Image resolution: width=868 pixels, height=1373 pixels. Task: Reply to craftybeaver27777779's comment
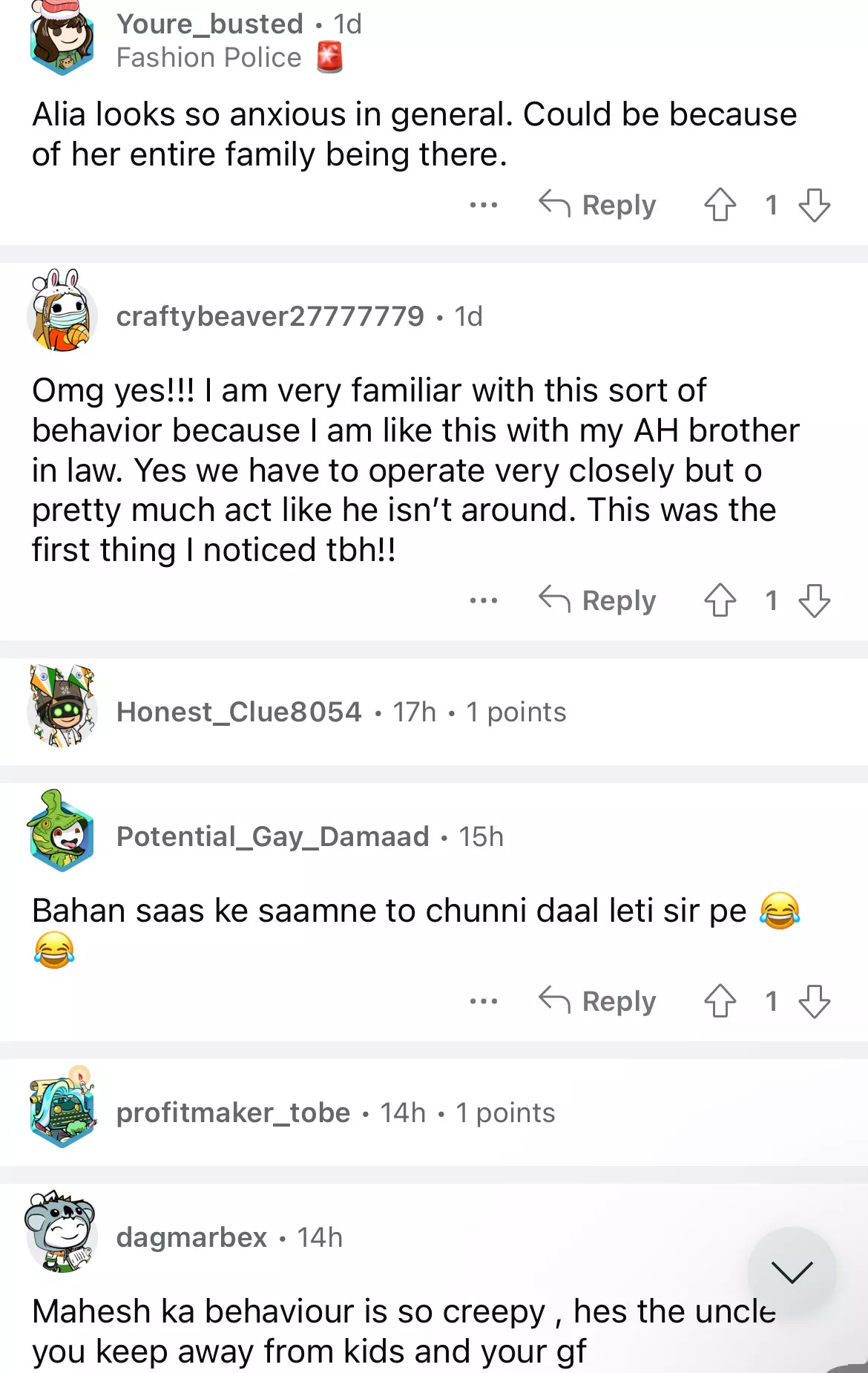(598, 600)
